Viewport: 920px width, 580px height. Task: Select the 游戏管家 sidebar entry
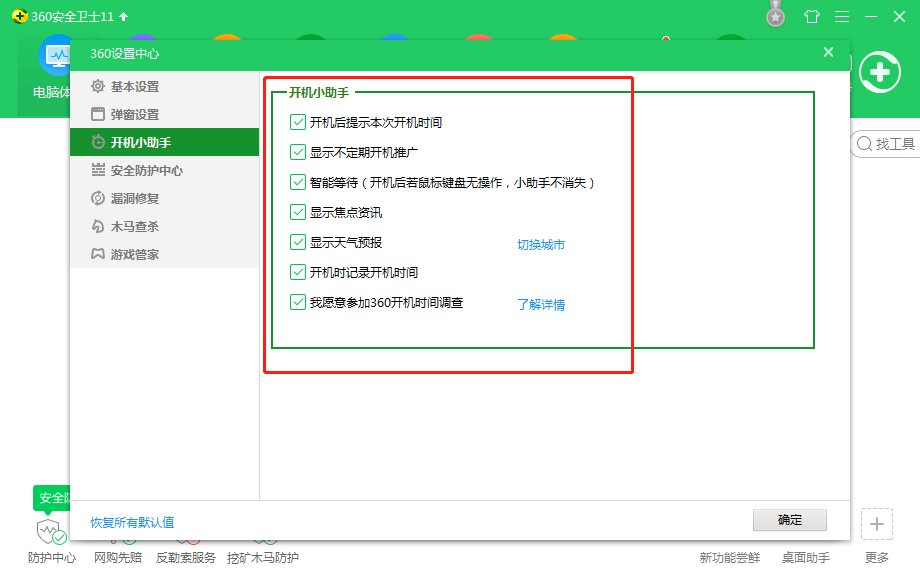click(x=135, y=255)
